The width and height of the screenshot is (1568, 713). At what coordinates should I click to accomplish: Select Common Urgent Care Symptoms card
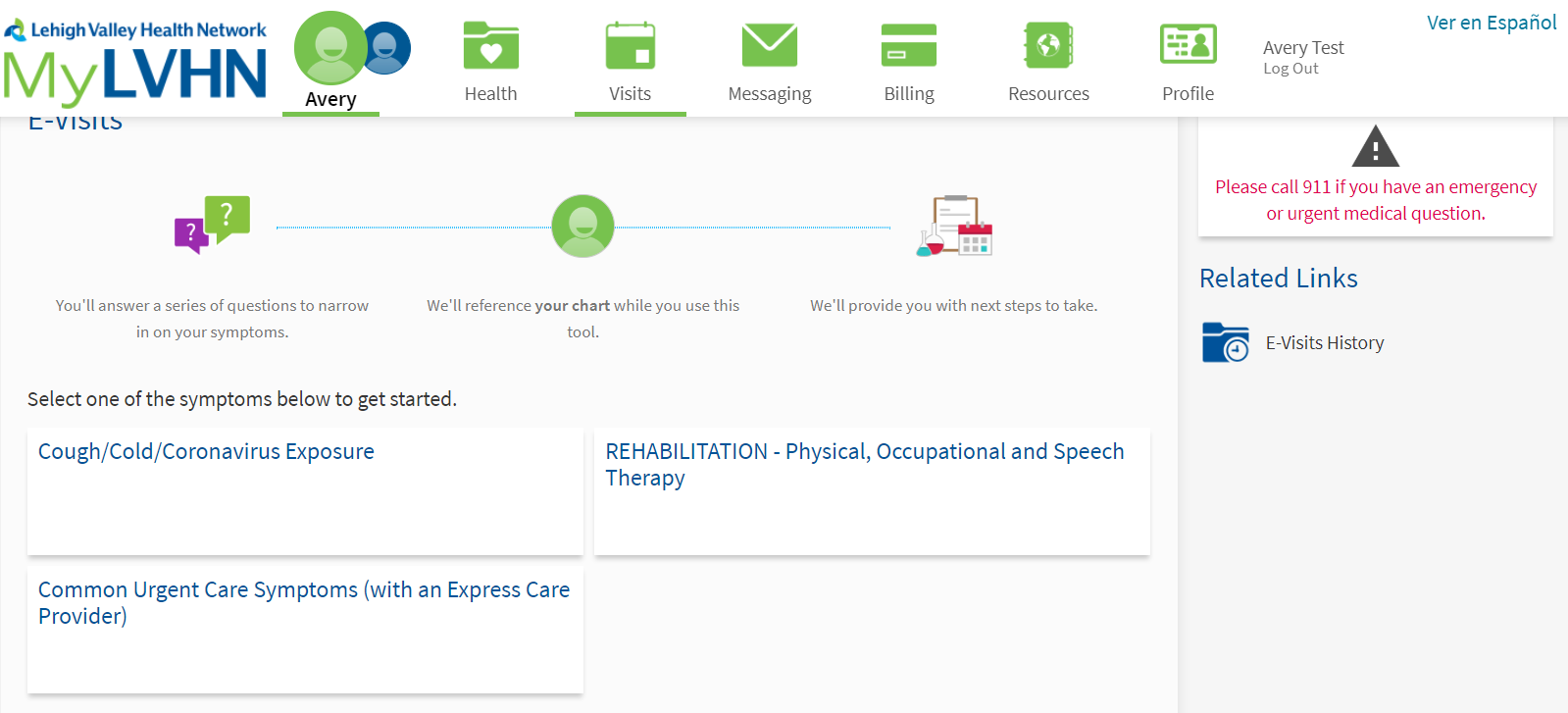(304, 602)
